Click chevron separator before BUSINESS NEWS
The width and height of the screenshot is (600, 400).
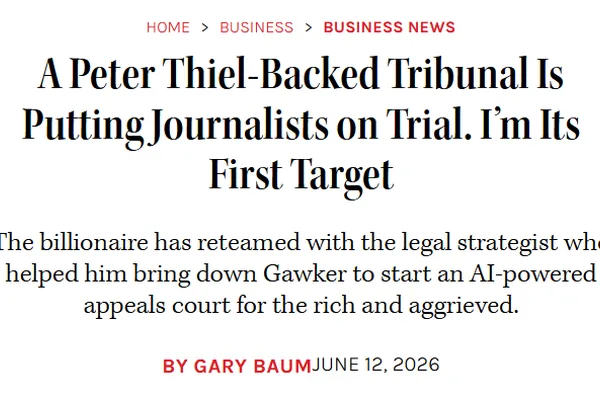308,28
